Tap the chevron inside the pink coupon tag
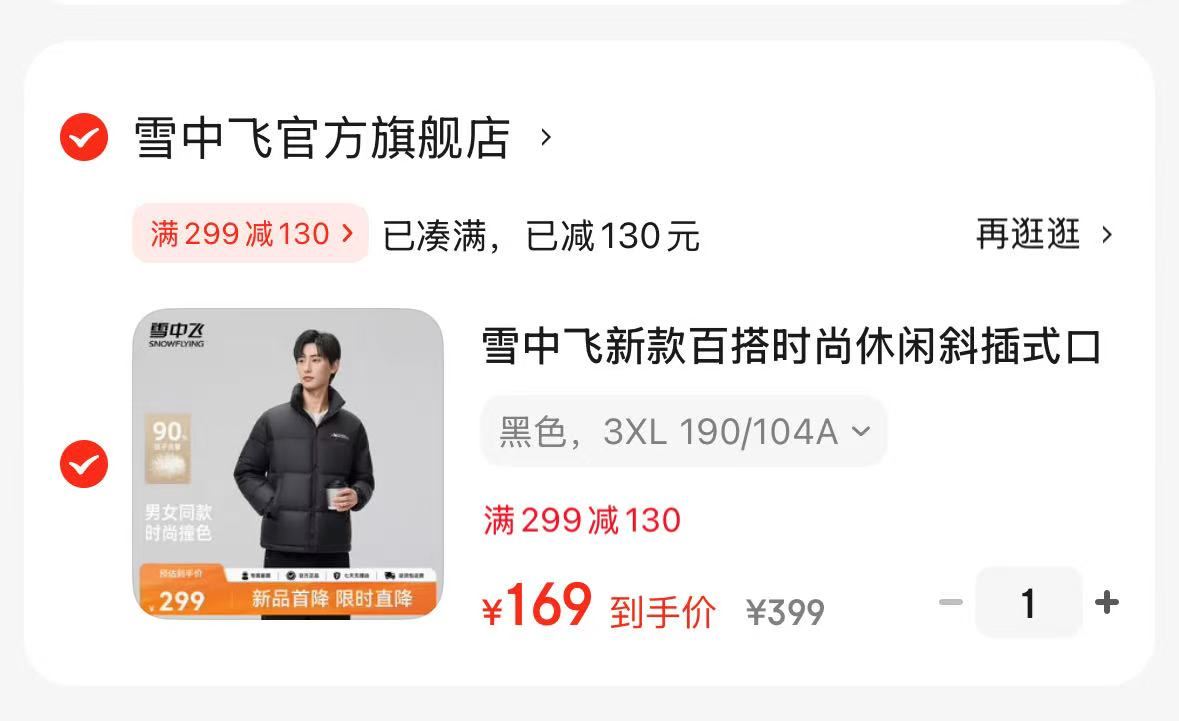This screenshot has width=1179, height=721. point(347,233)
